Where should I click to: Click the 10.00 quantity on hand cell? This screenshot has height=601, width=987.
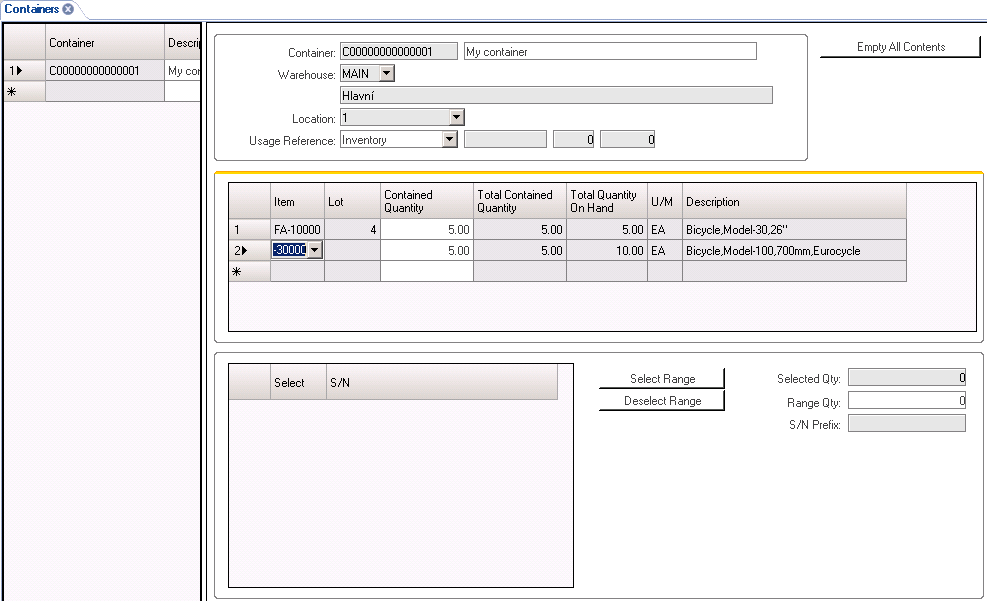coord(607,250)
